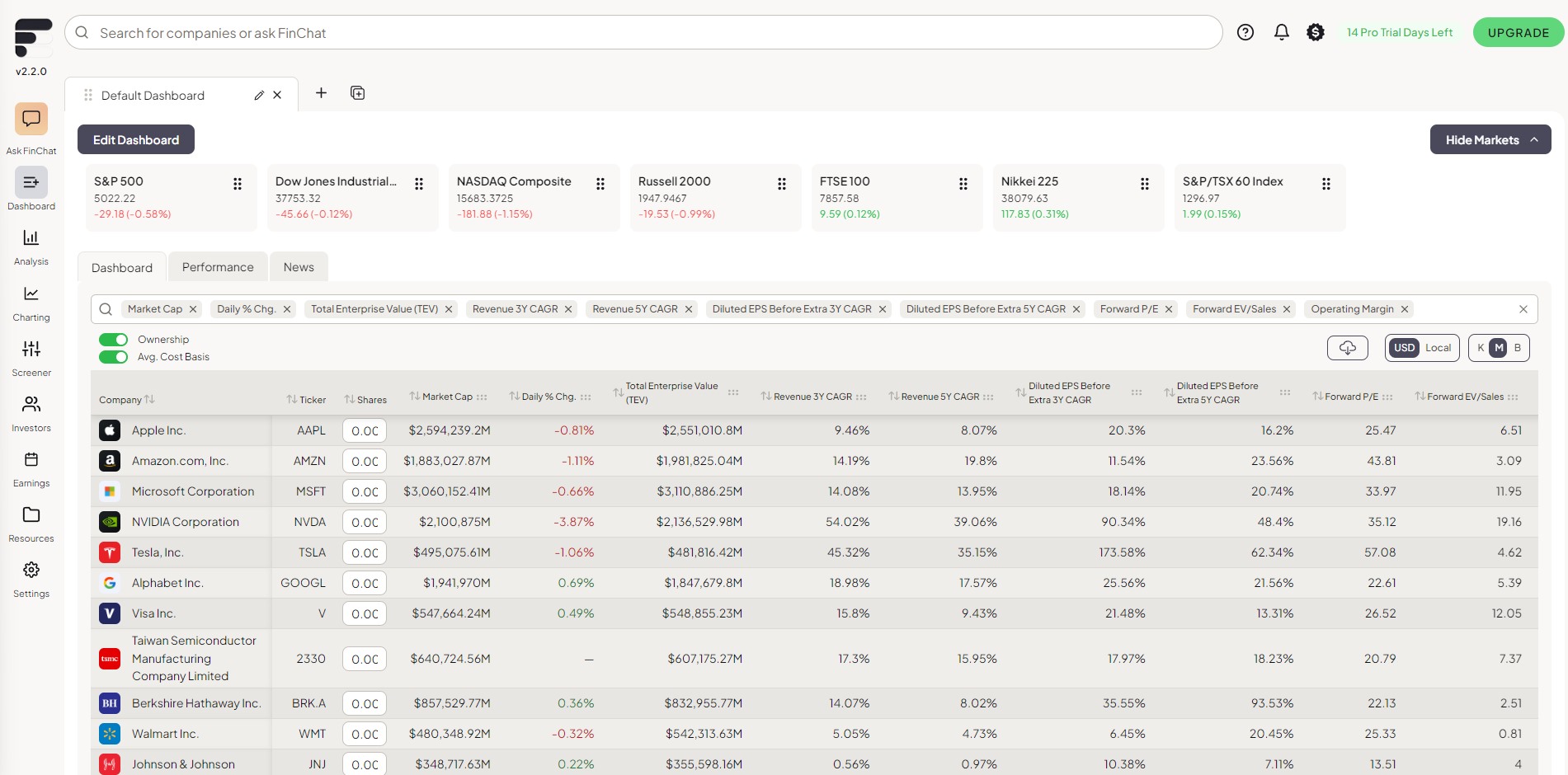Click the help question mark icon
Image resolution: width=1568 pixels, height=775 pixels.
(x=1245, y=32)
